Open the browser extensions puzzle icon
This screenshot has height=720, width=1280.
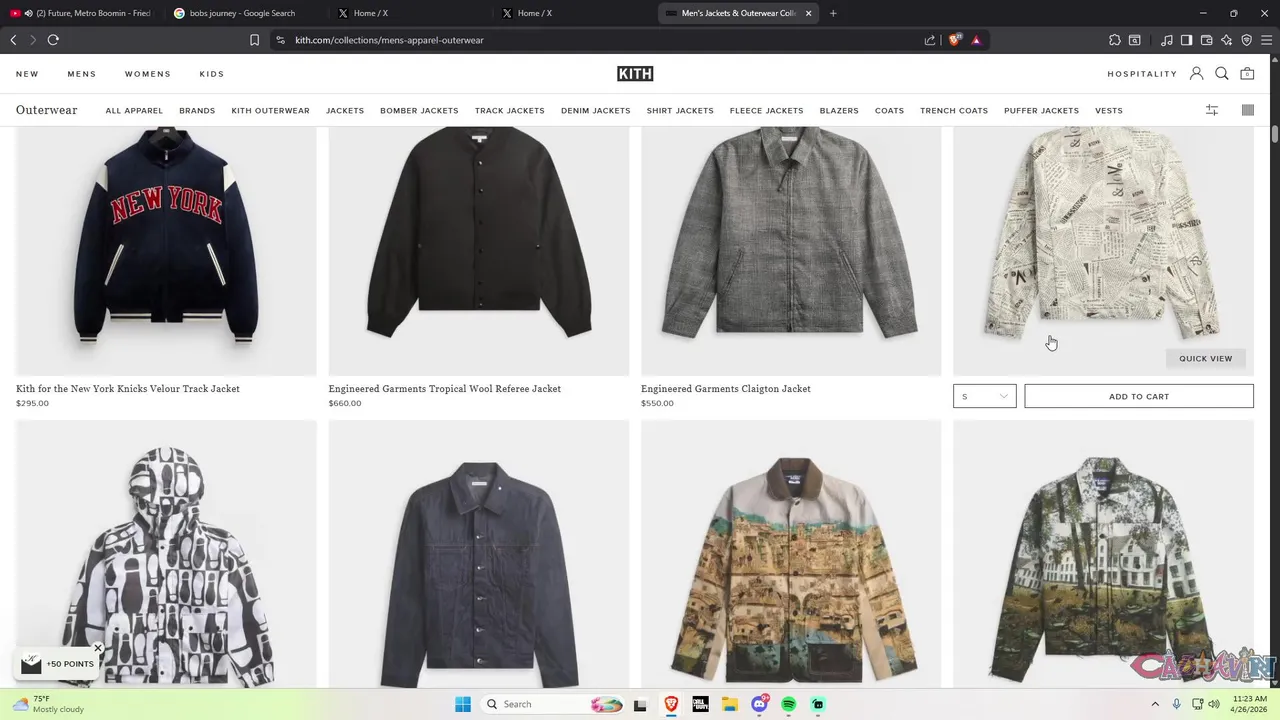pyautogui.click(x=1115, y=40)
